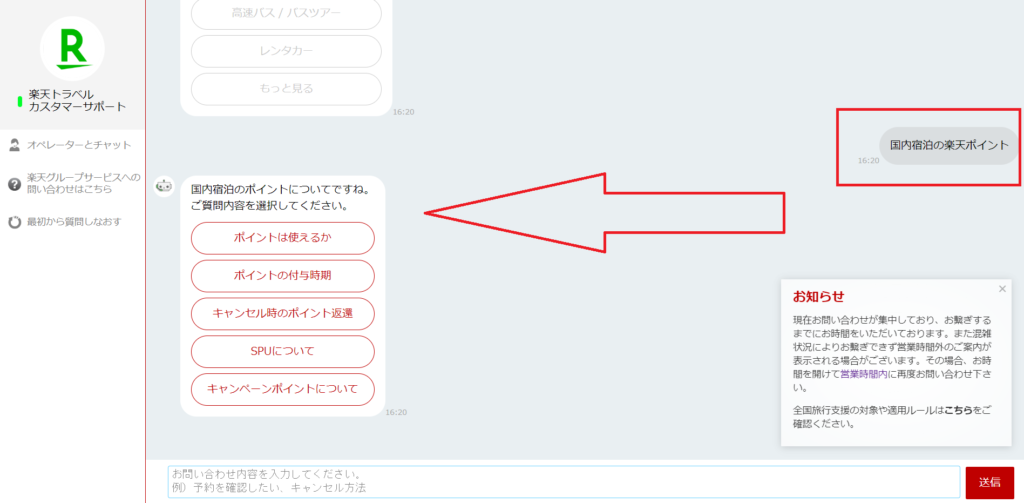
Task: Click the 国内宿泊の楽天ポイント user message bubble
Action: pyautogui.click(x=949, y=146)
